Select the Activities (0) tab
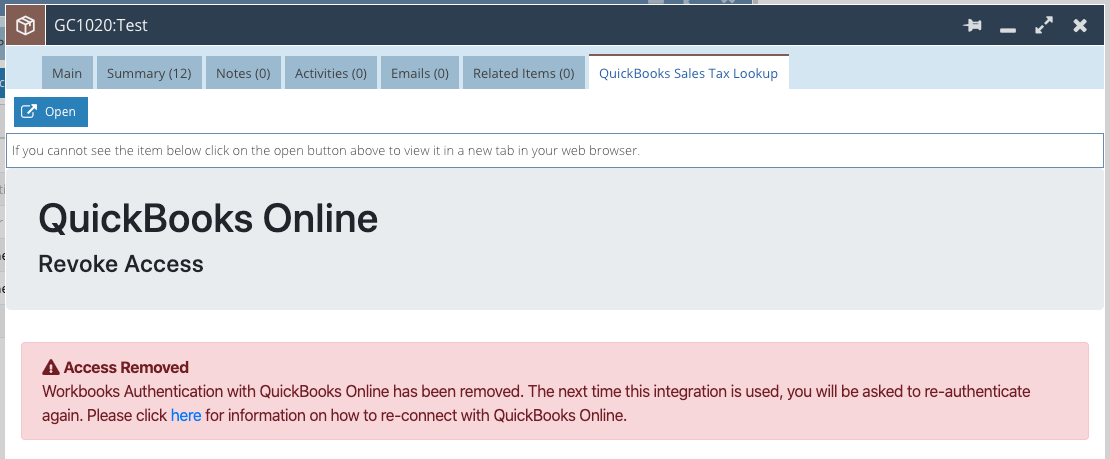The height and width of the screenshot is (459, 1110). click(331, 73)
